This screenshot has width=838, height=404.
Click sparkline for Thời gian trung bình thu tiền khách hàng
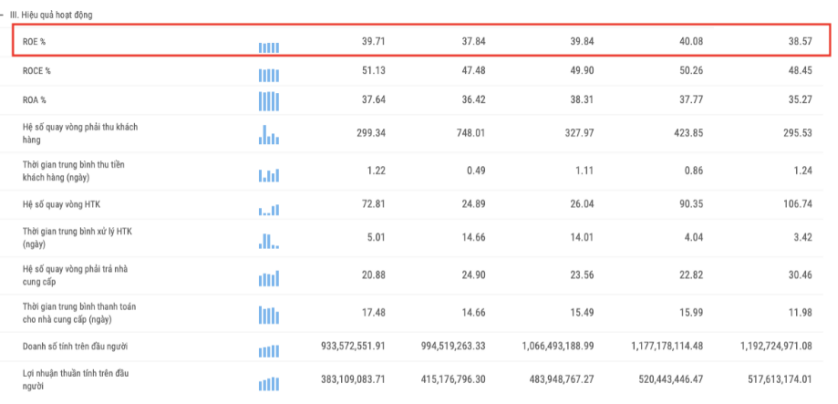(268, 173)
